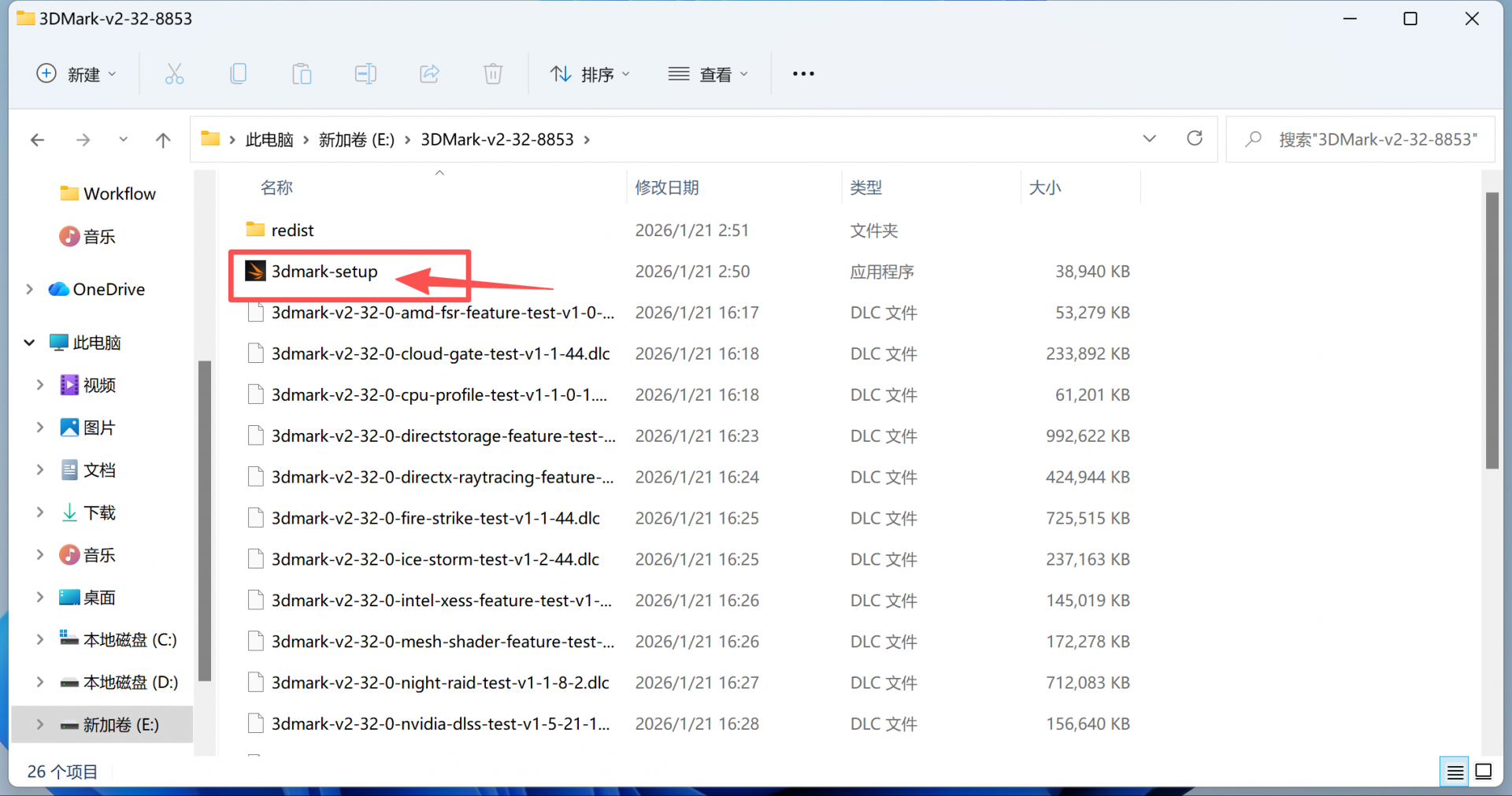
Task: Expand the OneDrive tree node
Action: (29, 289)
